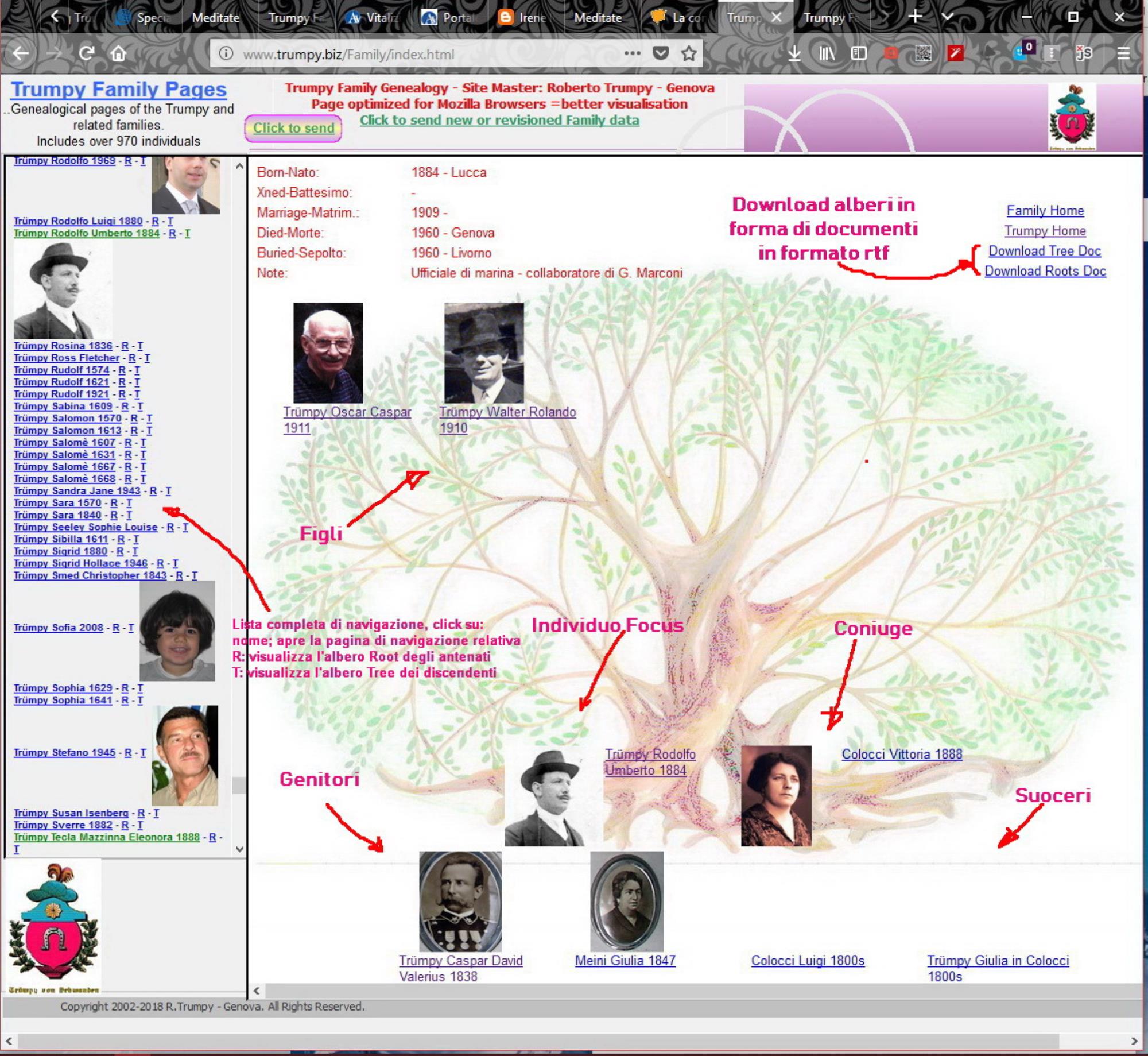This screenshot has width=1148, height=1056.
Task: Click the red circle extension icon
Action: (x=891, y=53)
